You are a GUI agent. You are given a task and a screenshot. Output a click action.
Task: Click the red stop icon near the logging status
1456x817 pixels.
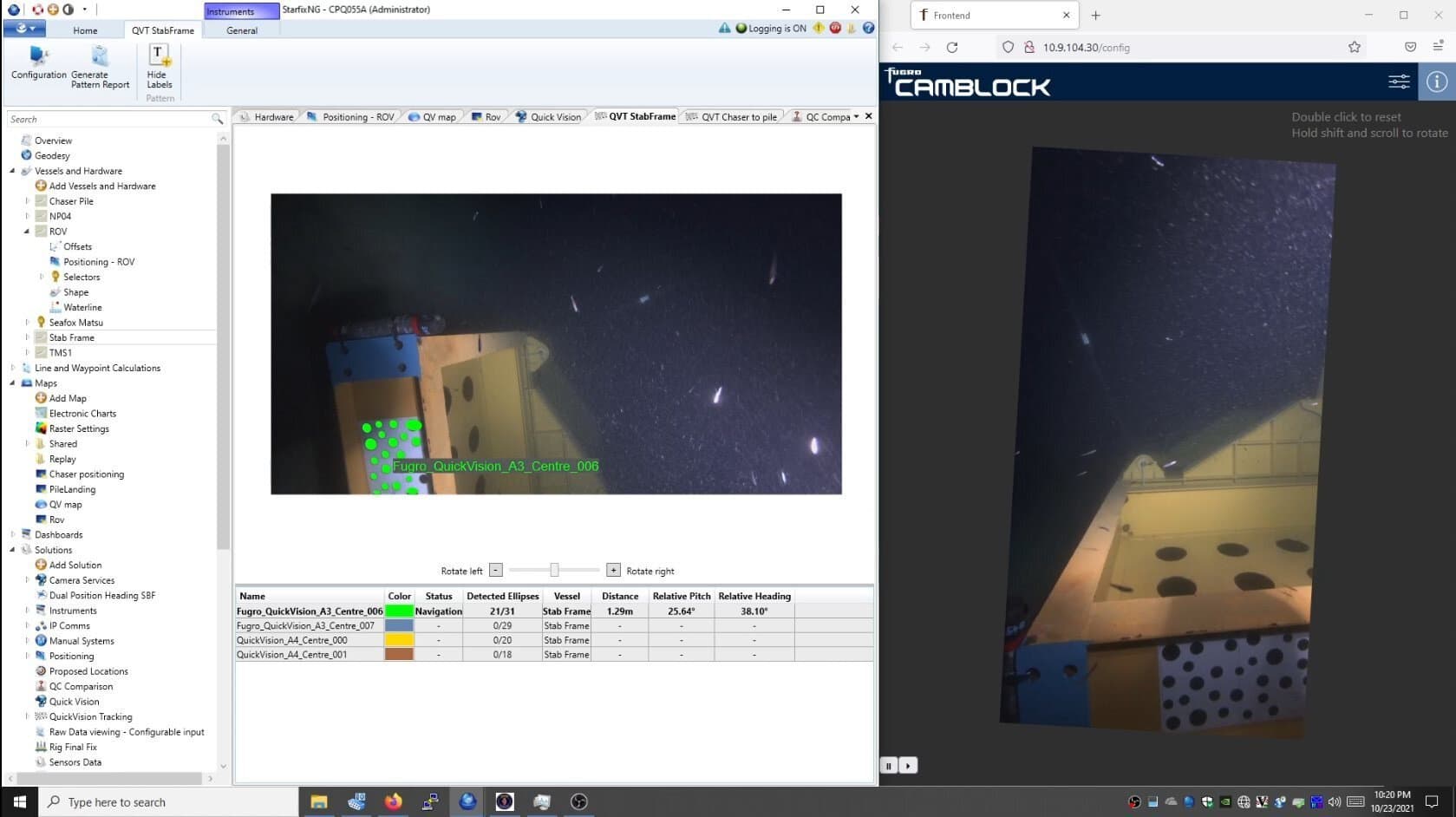834,28
